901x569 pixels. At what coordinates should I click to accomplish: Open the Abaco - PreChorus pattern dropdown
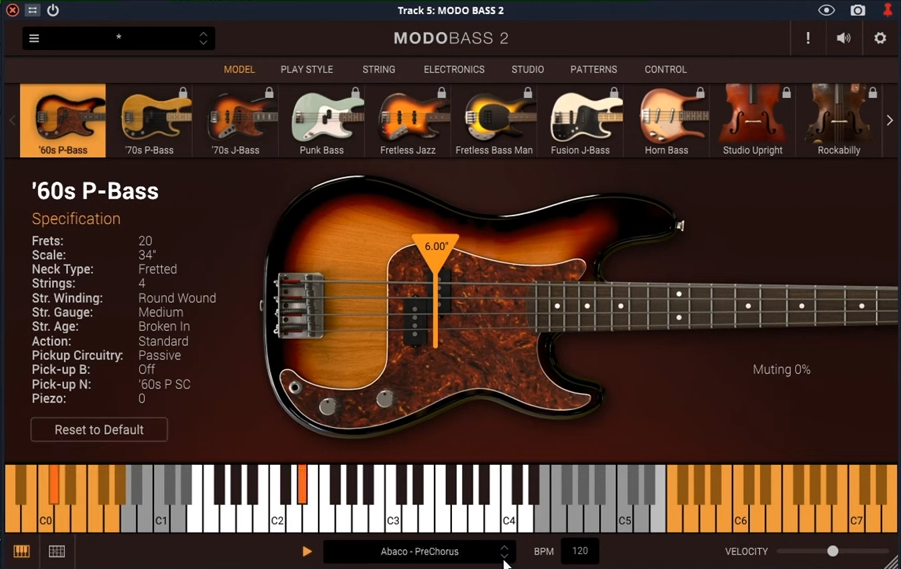(x=419, y=551)
